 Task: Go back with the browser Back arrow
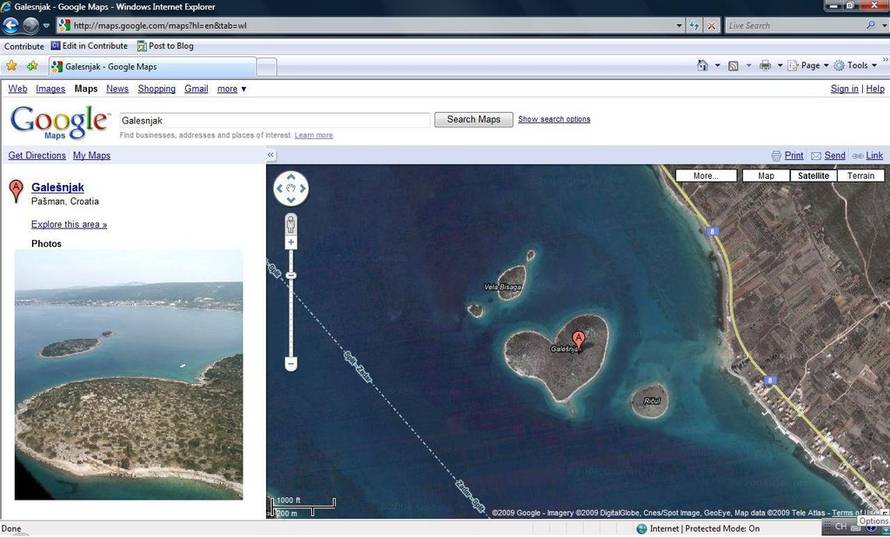pos(10,26)
